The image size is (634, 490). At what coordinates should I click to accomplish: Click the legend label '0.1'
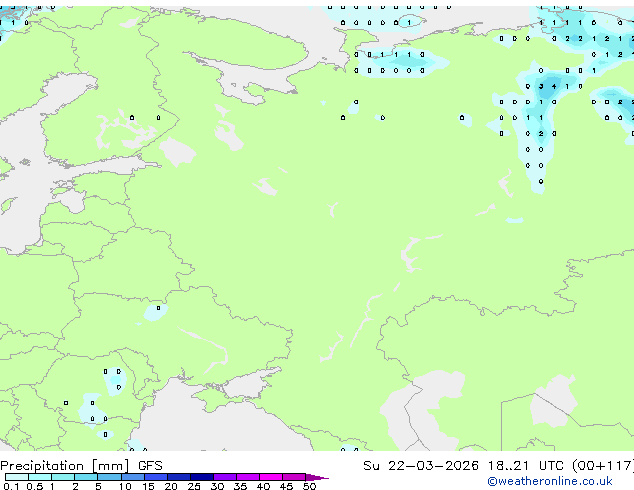point(11,486)
